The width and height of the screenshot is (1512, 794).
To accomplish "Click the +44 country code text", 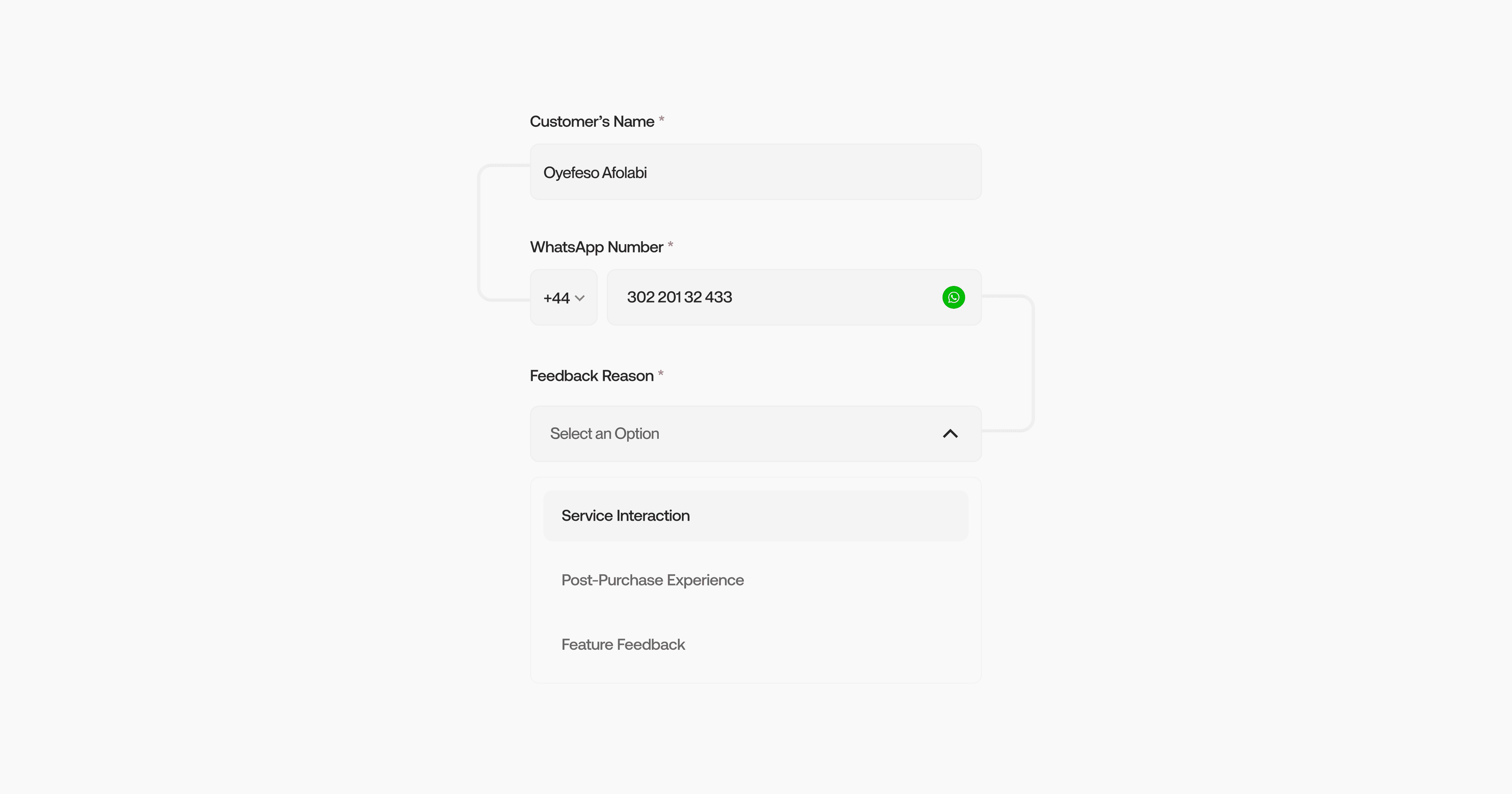I will pyautogui.click(x=556, y=298).
